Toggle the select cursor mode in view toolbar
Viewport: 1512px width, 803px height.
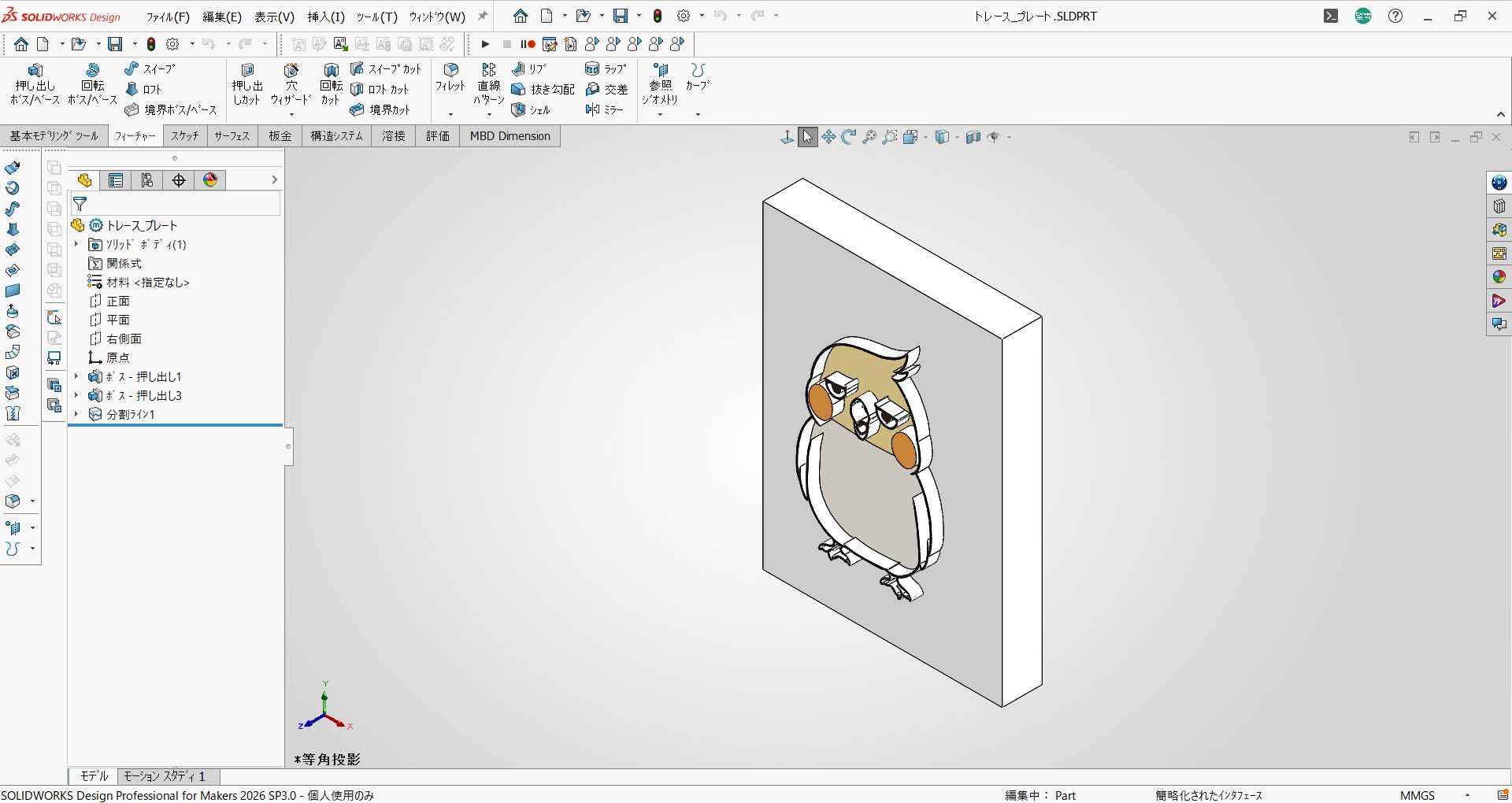(808, 137)
